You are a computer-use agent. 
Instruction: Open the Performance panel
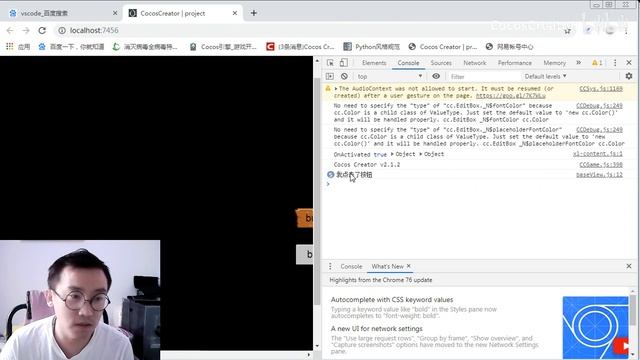[515, 63]
